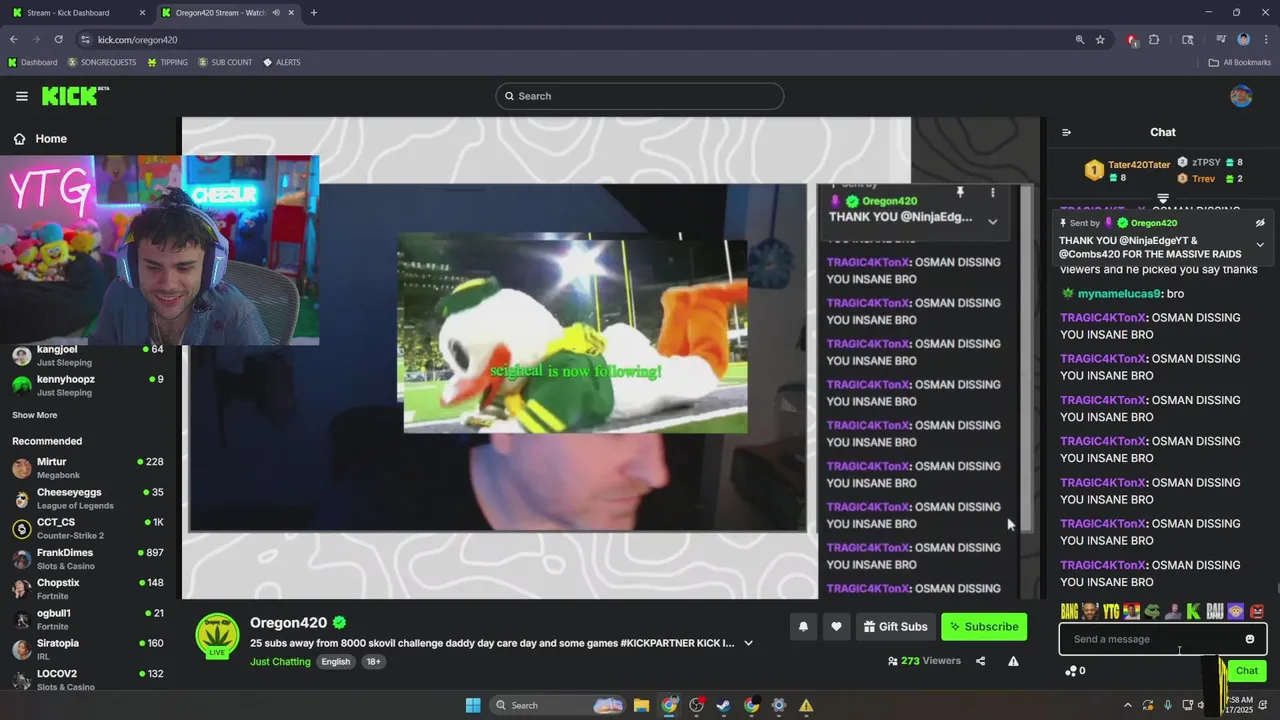Collapse the chat panel with arrow icon
Image resolution: width=1280 pixels, height=720 pixels.
coord(1066,132)
